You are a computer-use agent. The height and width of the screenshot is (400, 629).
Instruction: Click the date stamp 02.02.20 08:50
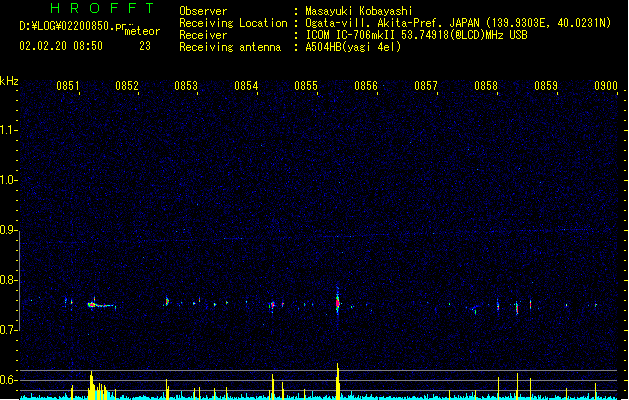coord(61,46)
